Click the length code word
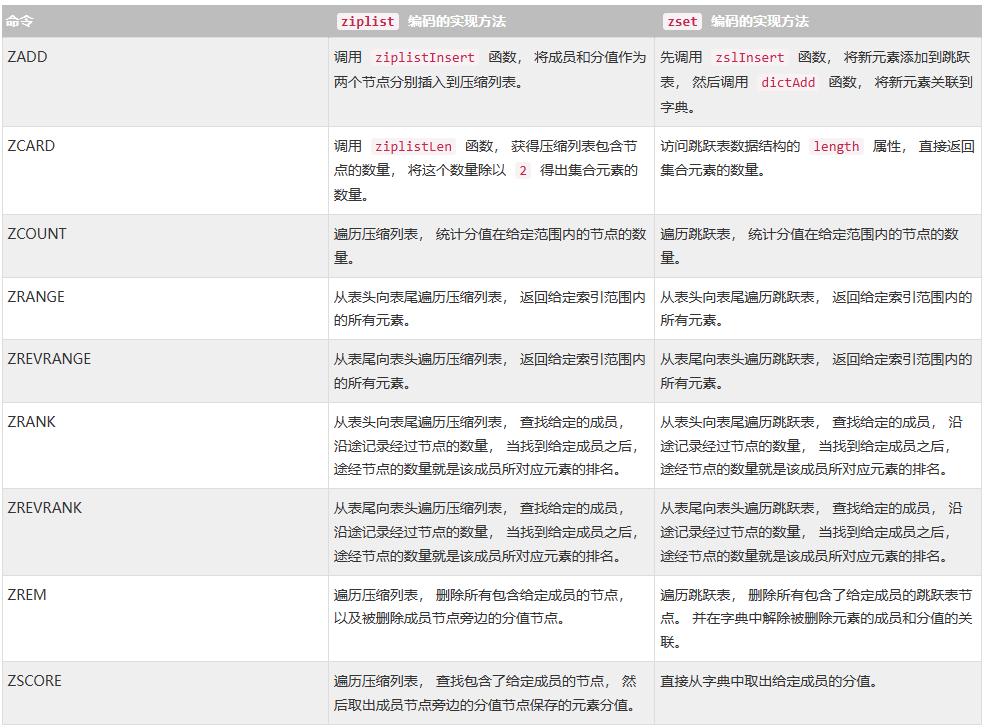This screenshot has height=728, width=986. coord(836,146)
